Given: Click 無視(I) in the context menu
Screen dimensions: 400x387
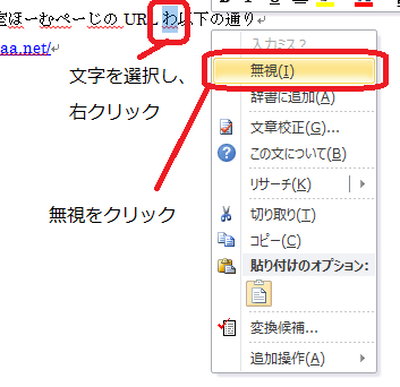Looking at the screenshot, I should point(294,71).
